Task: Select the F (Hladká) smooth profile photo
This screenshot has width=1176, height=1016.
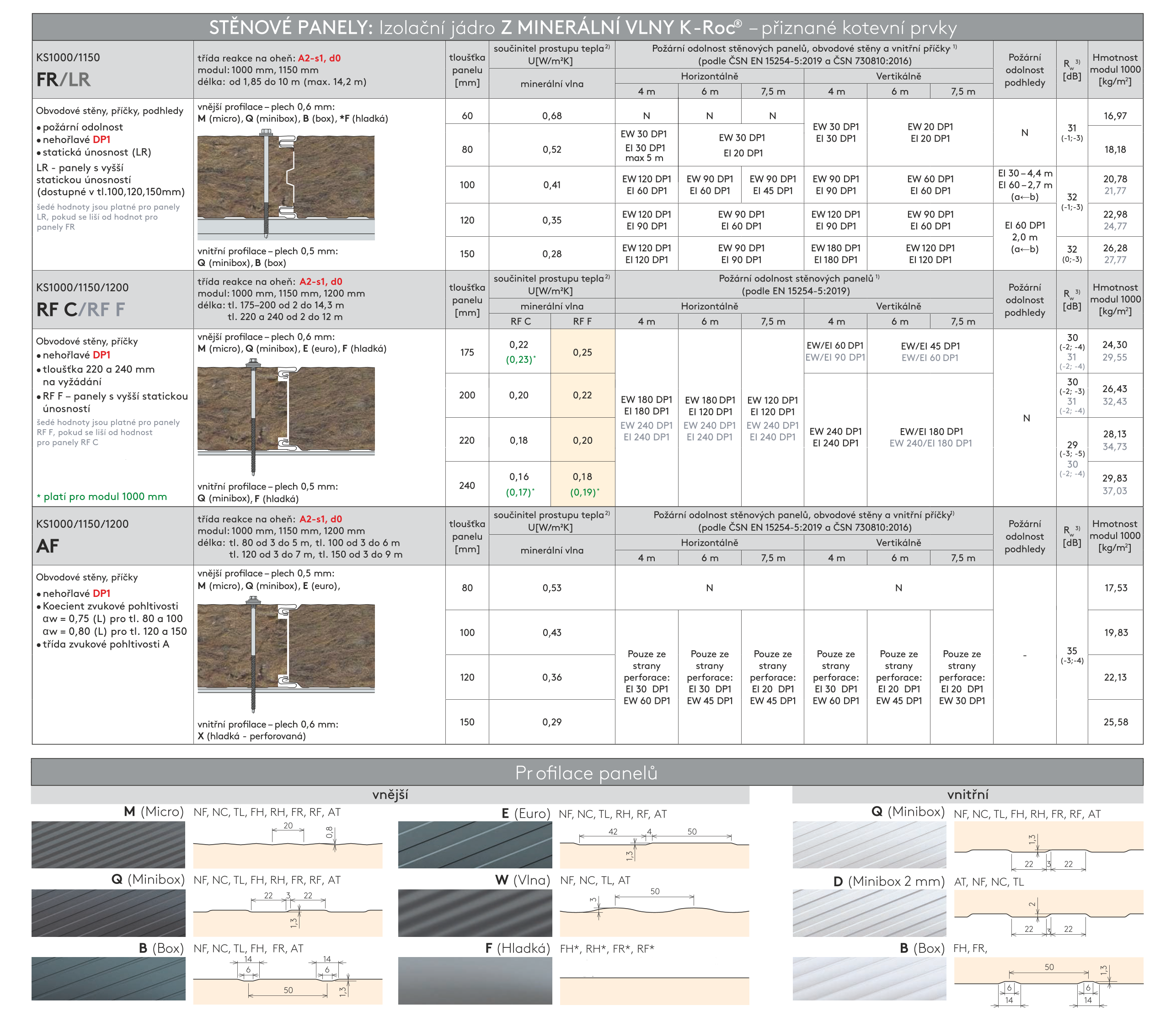Action: [x=475, y=981]
